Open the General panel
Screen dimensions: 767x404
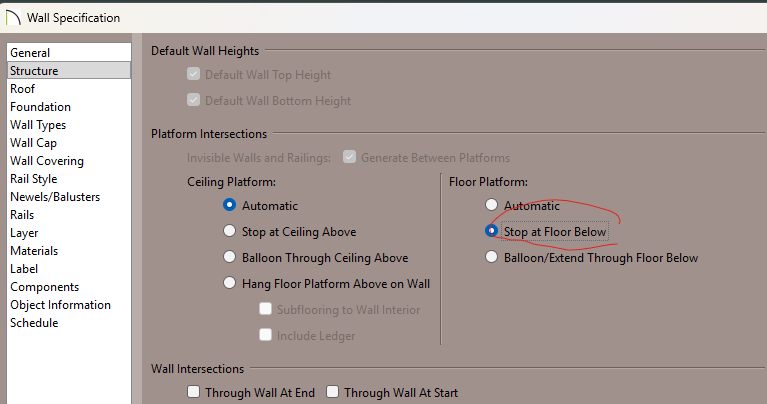30,53
